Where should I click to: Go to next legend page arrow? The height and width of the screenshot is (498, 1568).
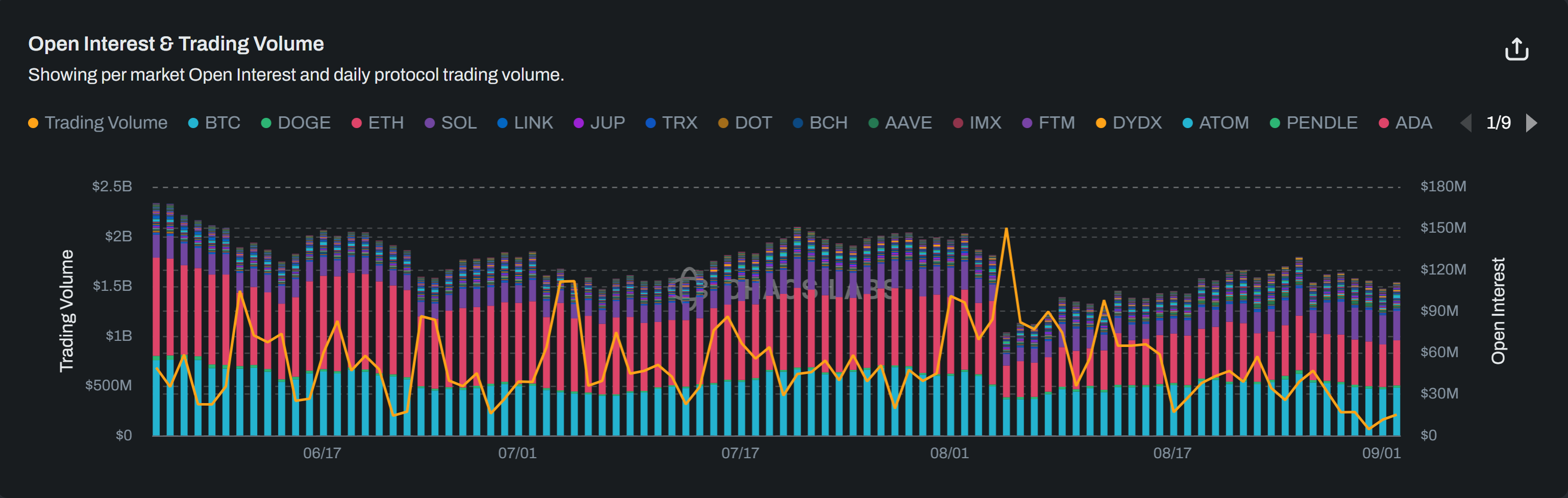coord(1531,123)
